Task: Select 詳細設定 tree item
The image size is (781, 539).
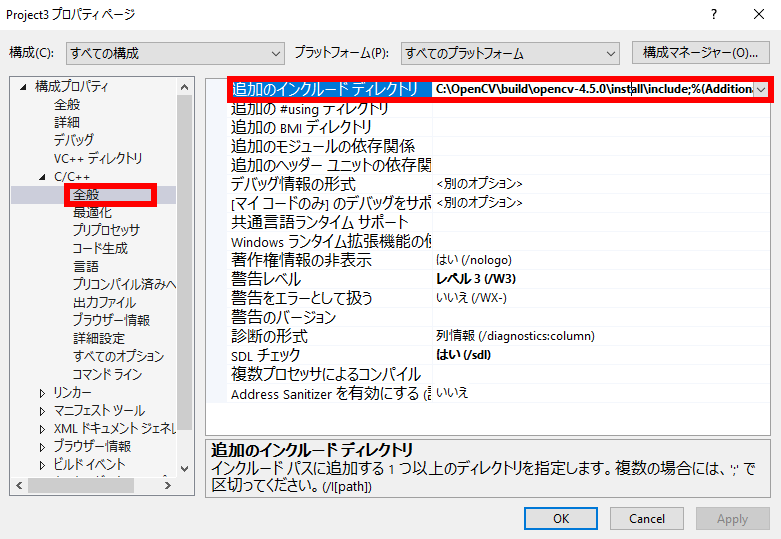Action: coord(99,338)
